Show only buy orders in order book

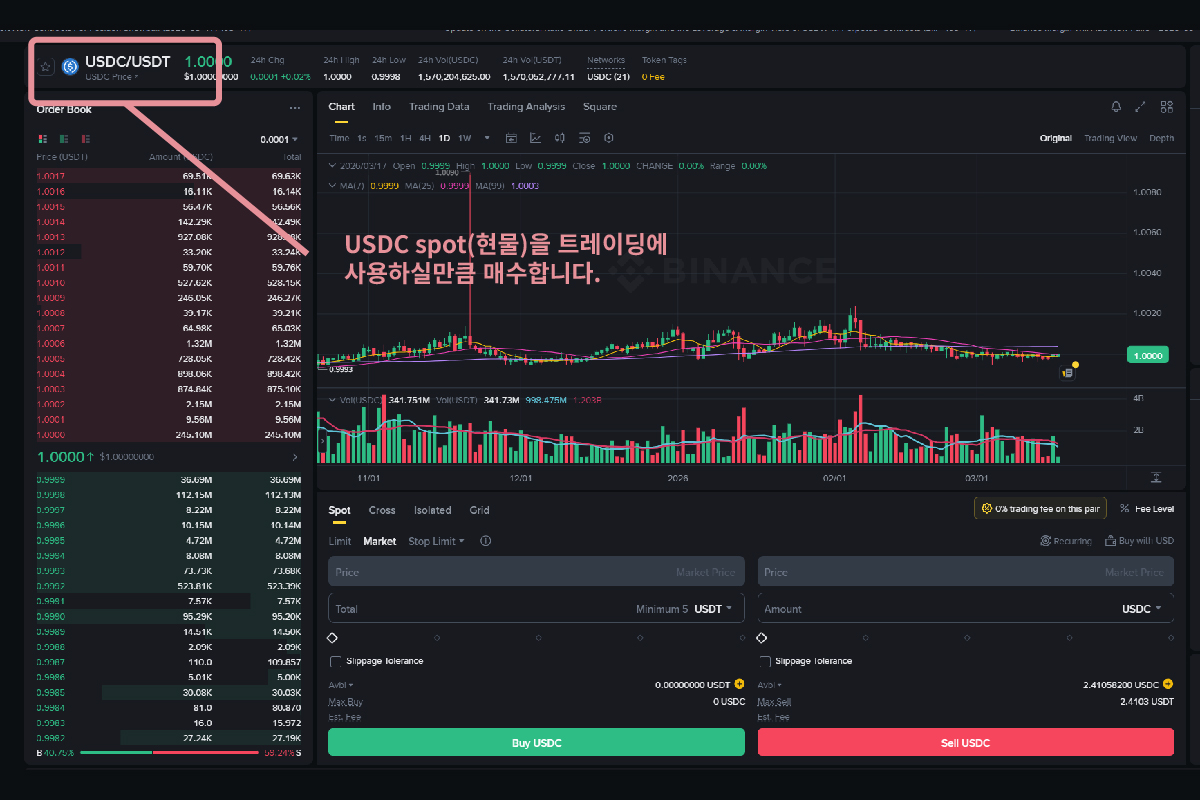[x=64, y=139]
